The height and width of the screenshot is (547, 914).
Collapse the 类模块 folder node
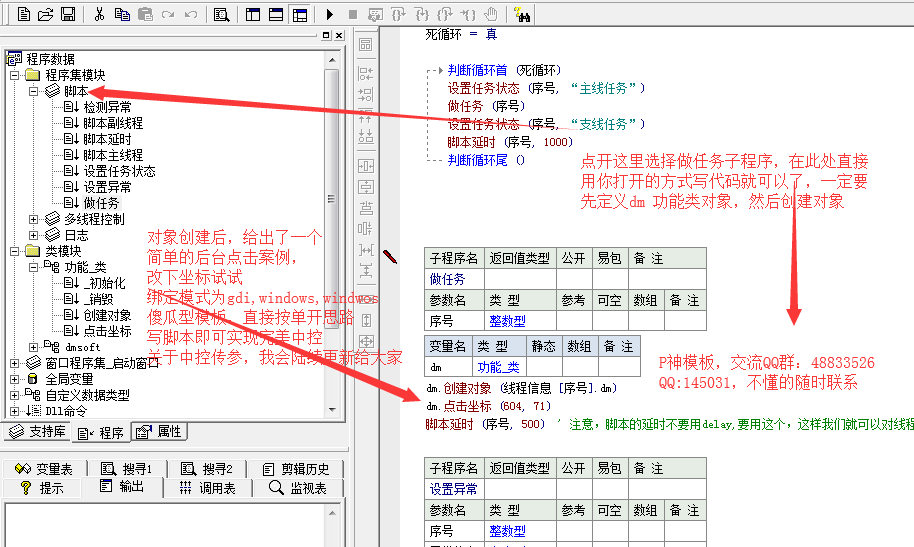[15, 251]
